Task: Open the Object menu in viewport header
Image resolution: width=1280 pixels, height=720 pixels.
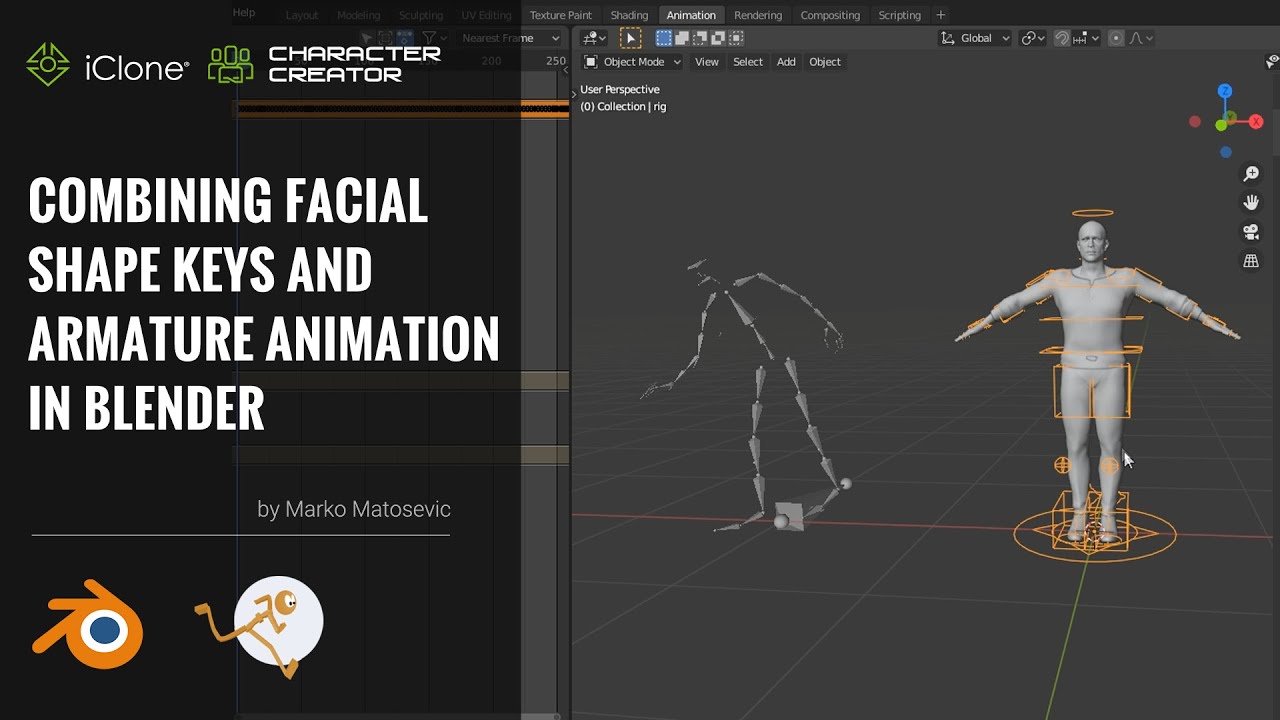Action: [825, 62]
